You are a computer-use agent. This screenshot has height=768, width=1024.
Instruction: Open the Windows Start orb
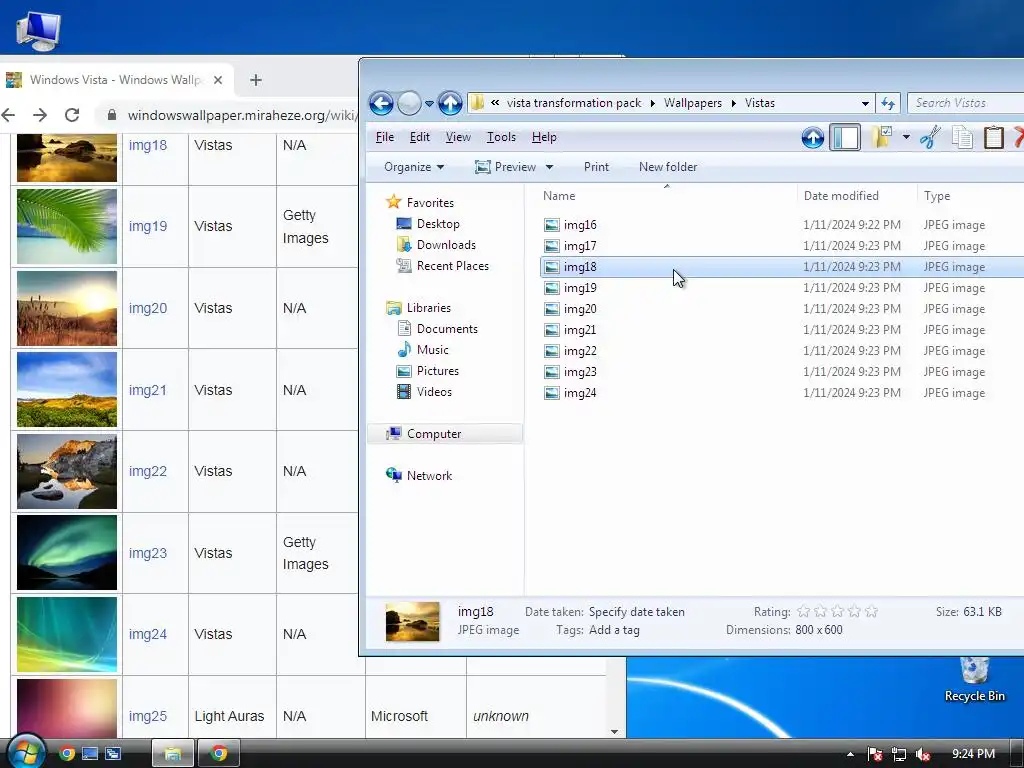pos(25,752)
